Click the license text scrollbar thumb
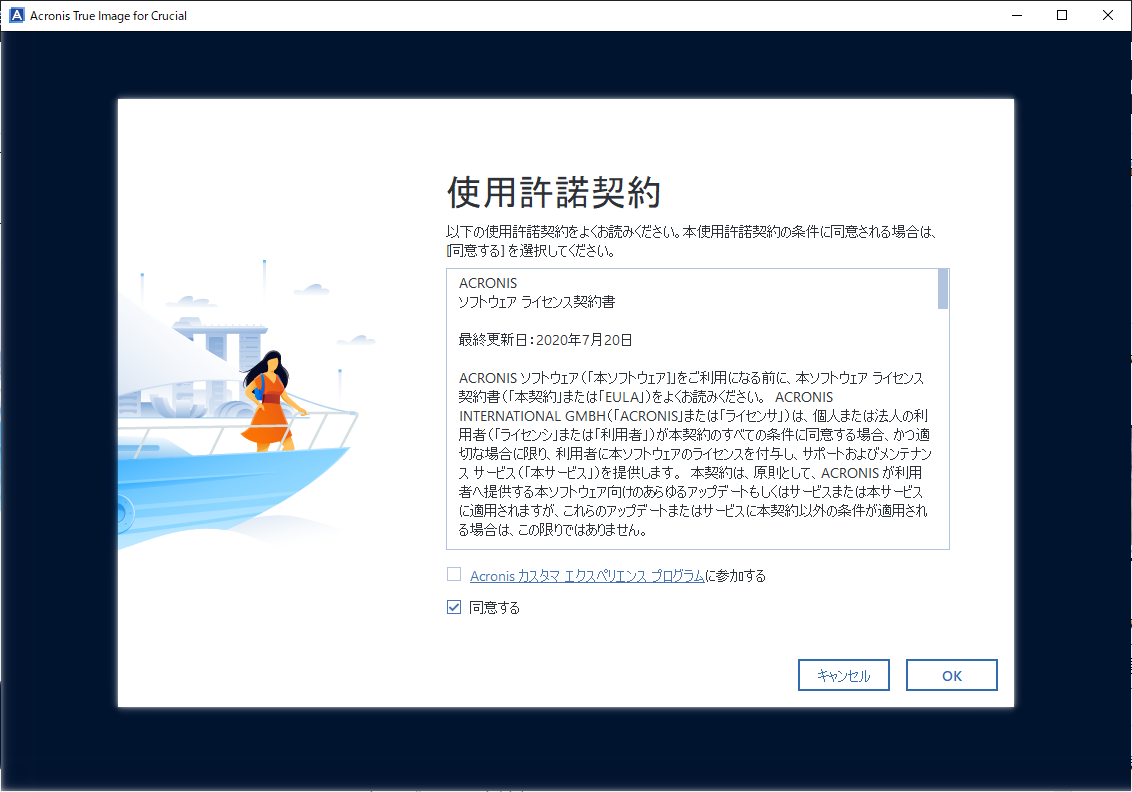The image size is (1132, 792). tap(942, 289)
